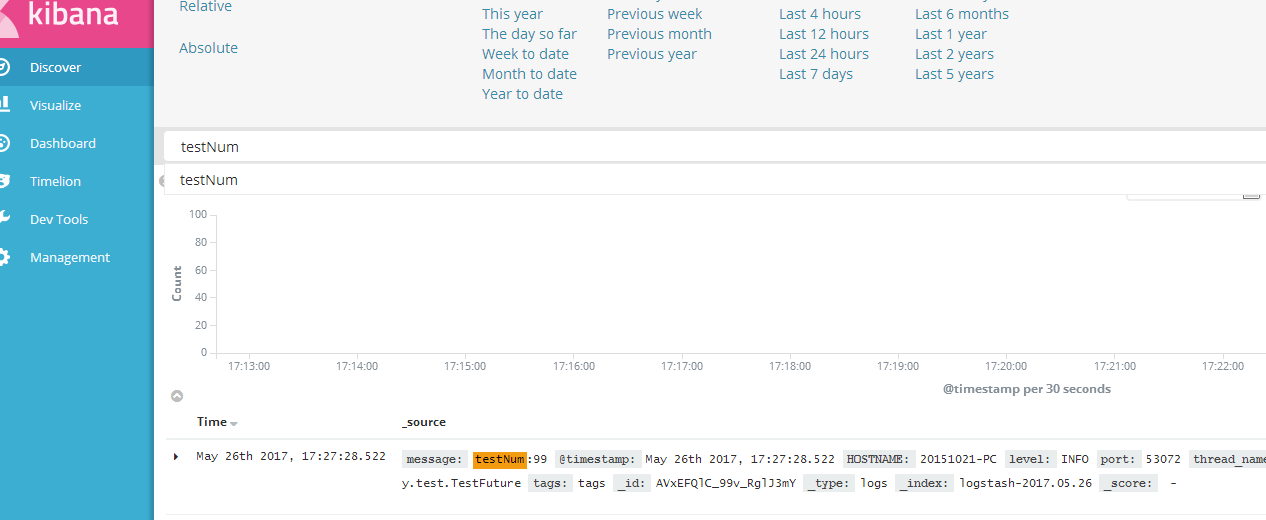This screenshot has height=520, width=1266.
Task: Open the Visualize chart icon
Action: (4, 105)
